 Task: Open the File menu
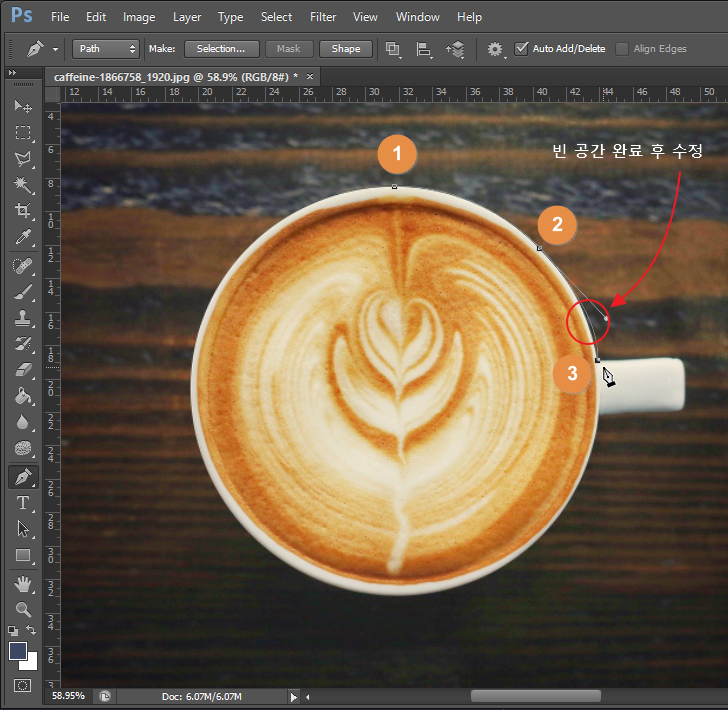60,17
